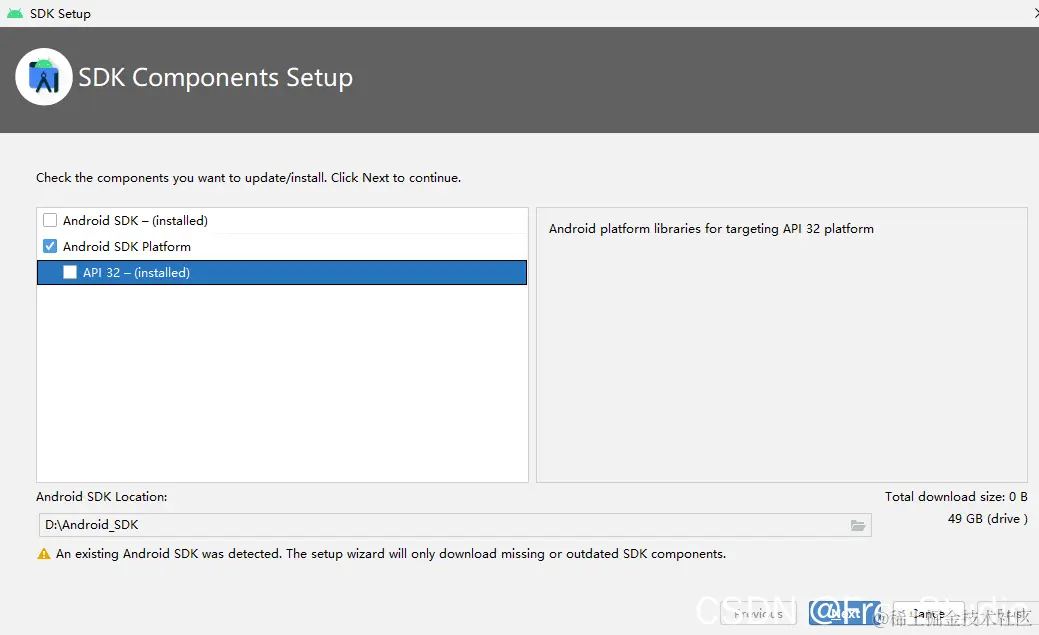Select the Android SDK – (installed) row label
The image size is (1039, 635).
pyautogui.click(x=135, y=221)
